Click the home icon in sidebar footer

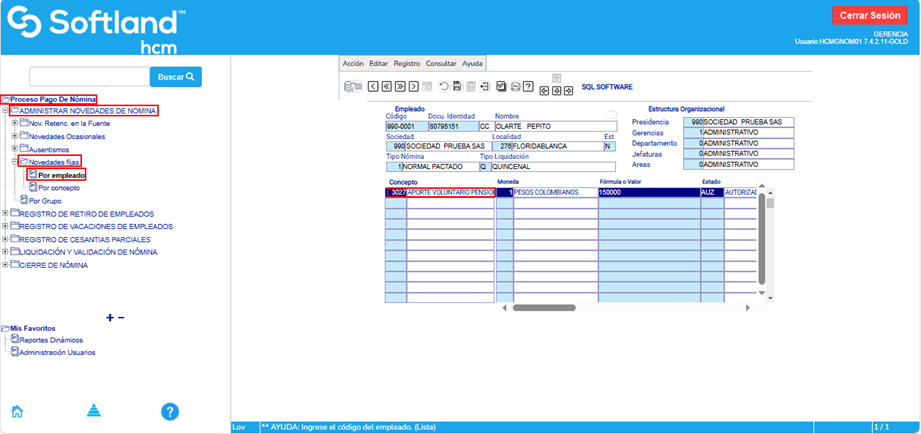click(x=17, y=411)
